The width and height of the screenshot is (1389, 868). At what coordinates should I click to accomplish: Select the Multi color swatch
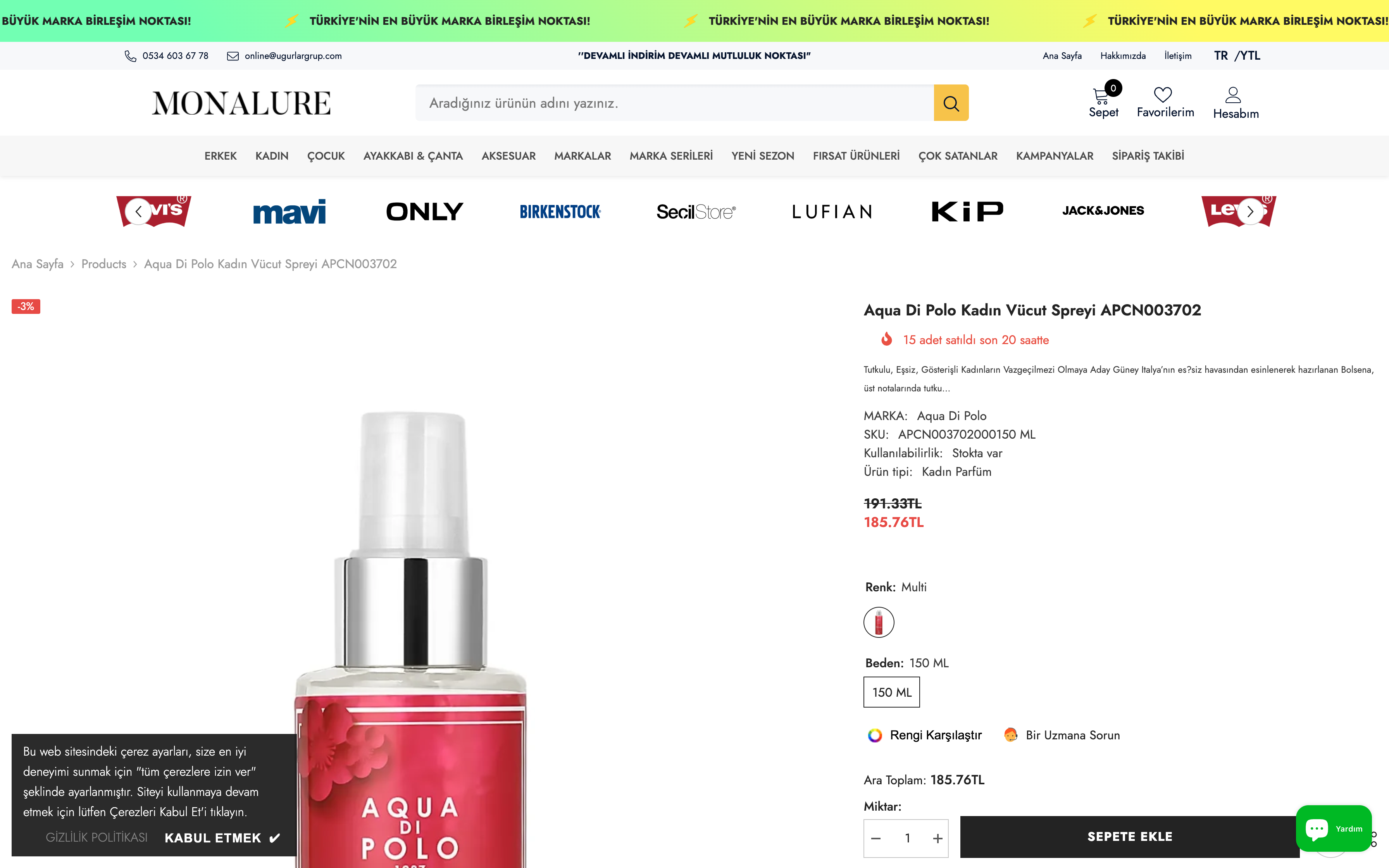[879, 622]
